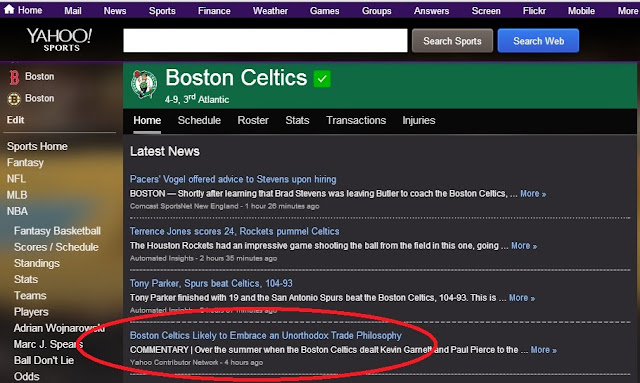Click More » on the Rockets story
640x383 pixels.
click(x=524, y=245)
